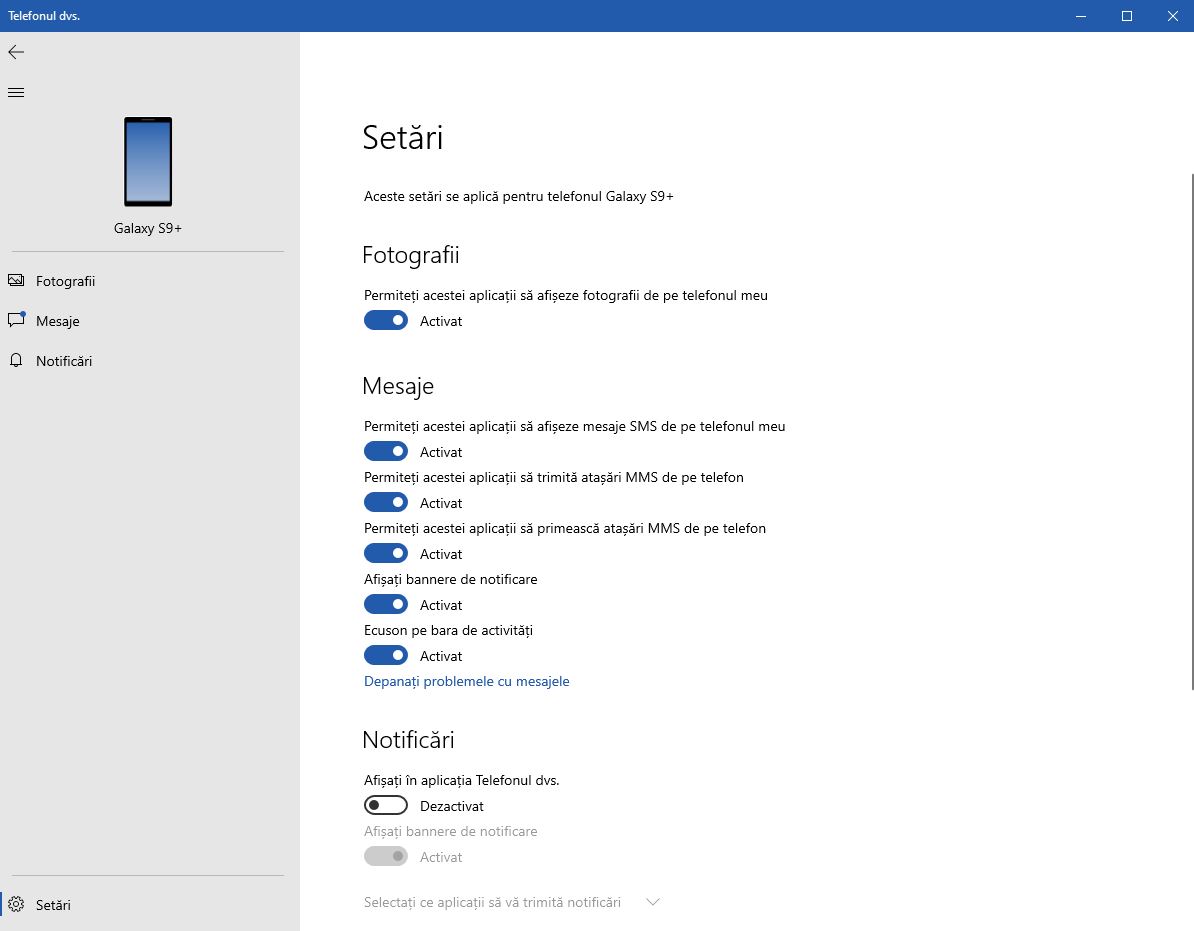Click the Setări gear icon

tap(16, 905)
